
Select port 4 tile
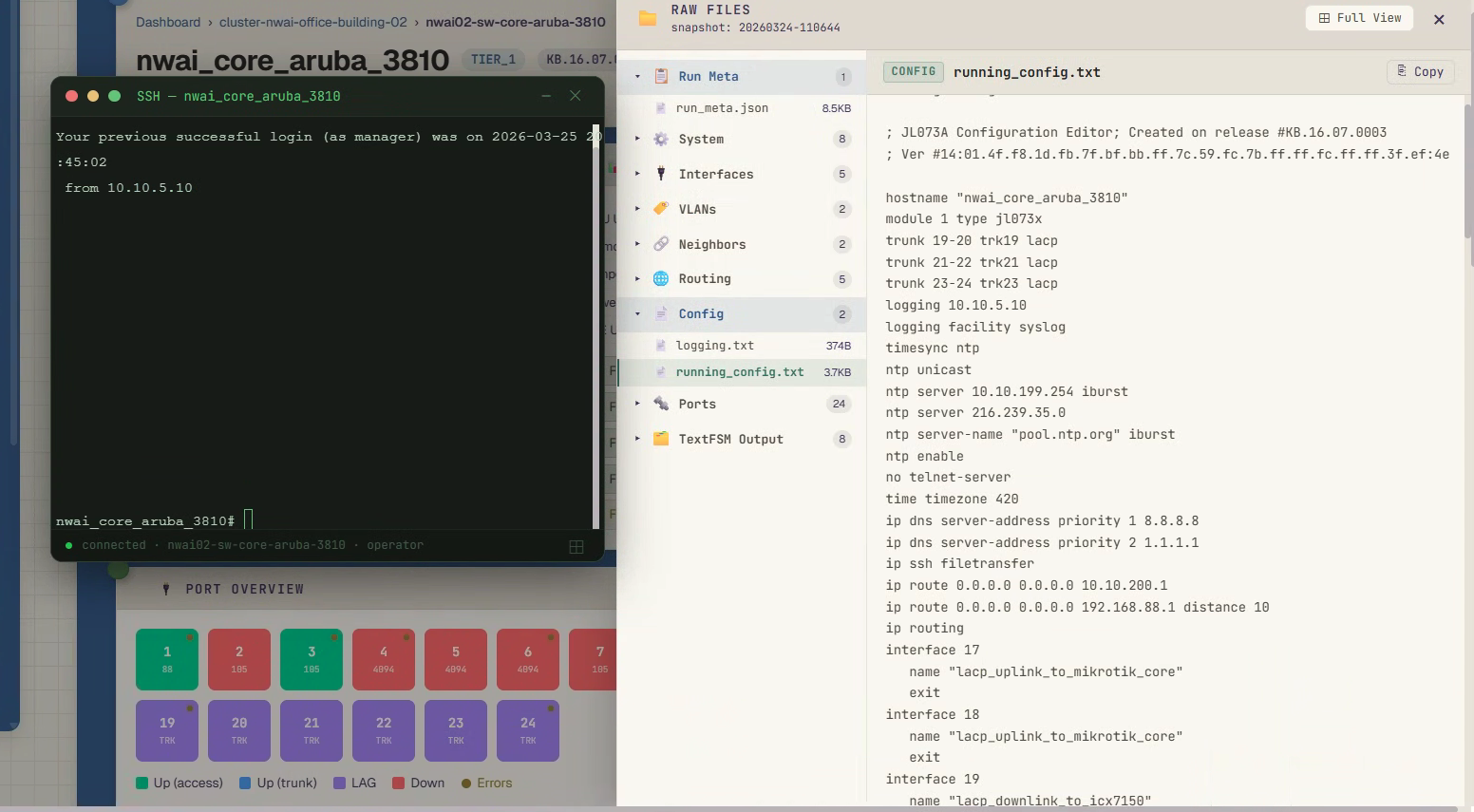[x=384, y=659]
